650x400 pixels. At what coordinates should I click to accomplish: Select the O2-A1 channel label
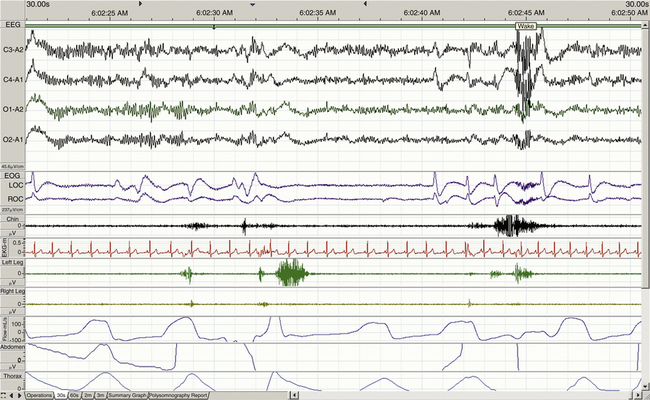[x=14, y=139]
